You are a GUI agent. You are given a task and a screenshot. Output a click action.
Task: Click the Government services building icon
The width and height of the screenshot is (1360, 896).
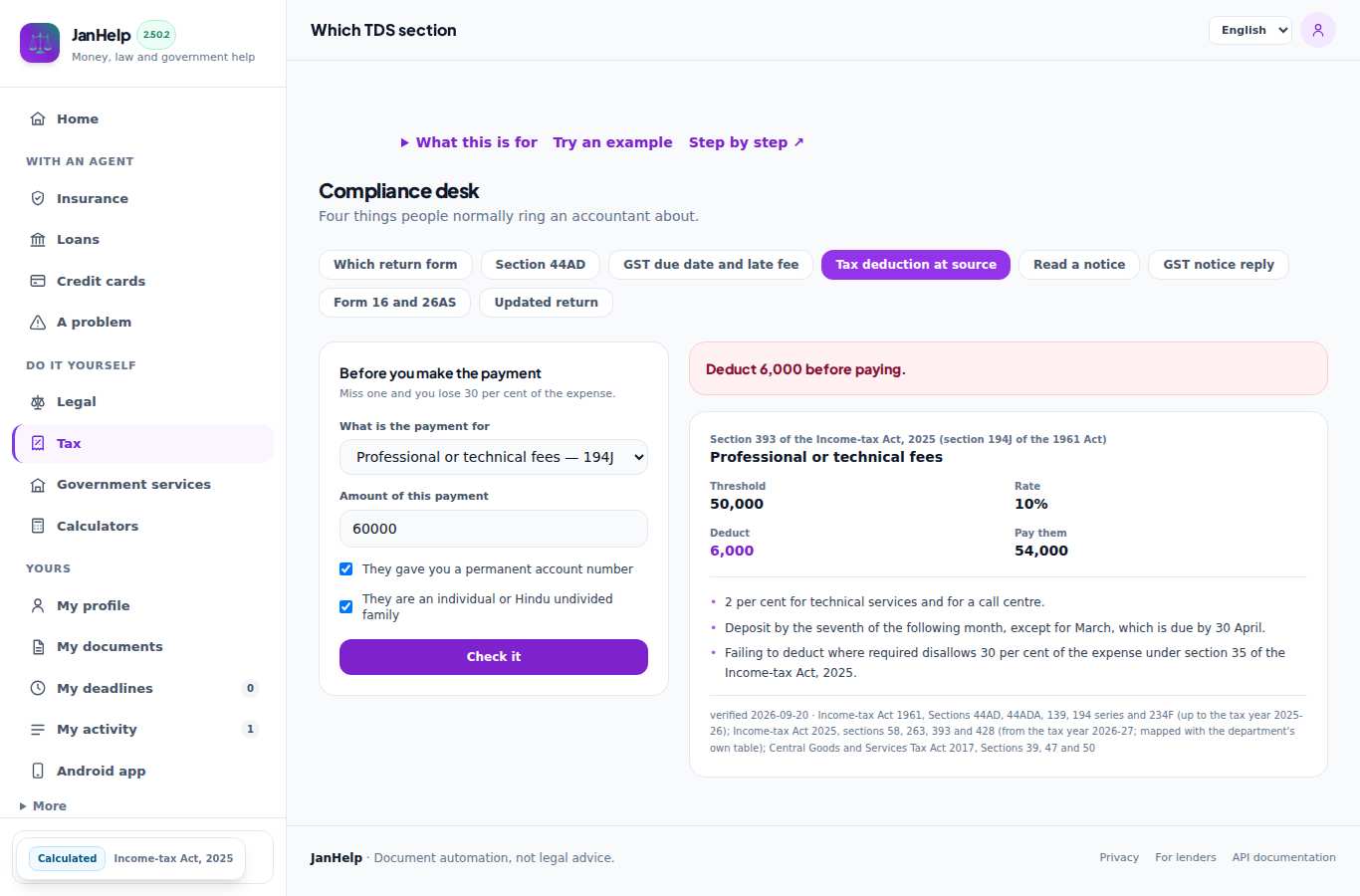pyautogui.click(x=38, y=485)
